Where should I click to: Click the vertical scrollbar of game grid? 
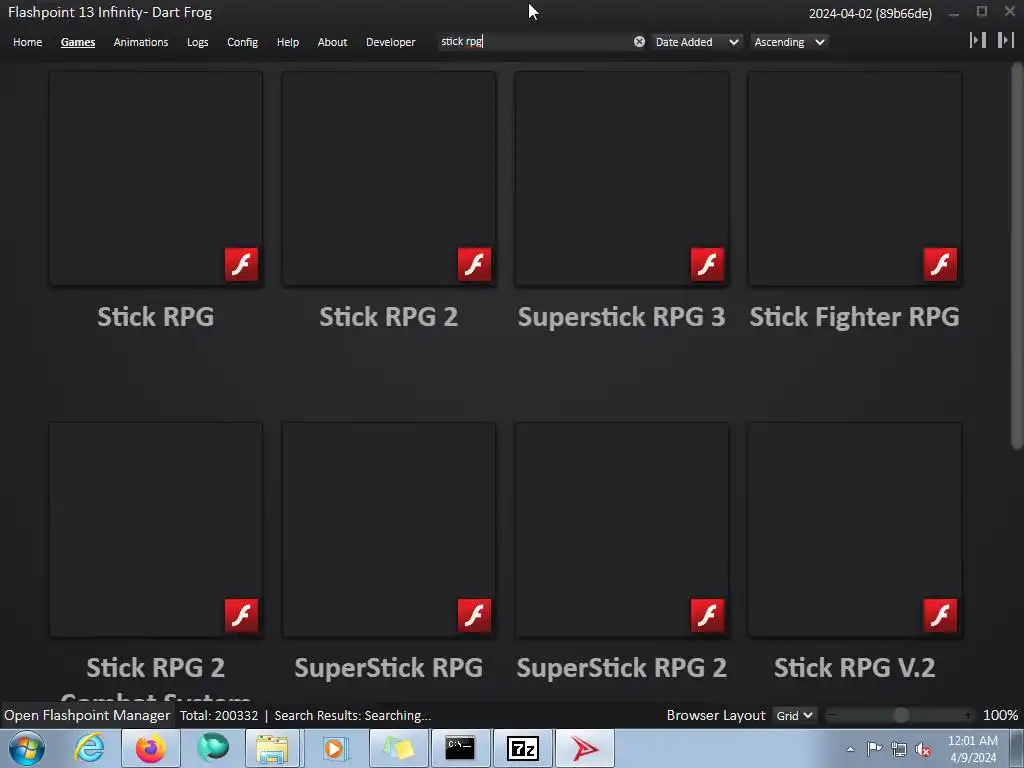(x=1017, y=255)
